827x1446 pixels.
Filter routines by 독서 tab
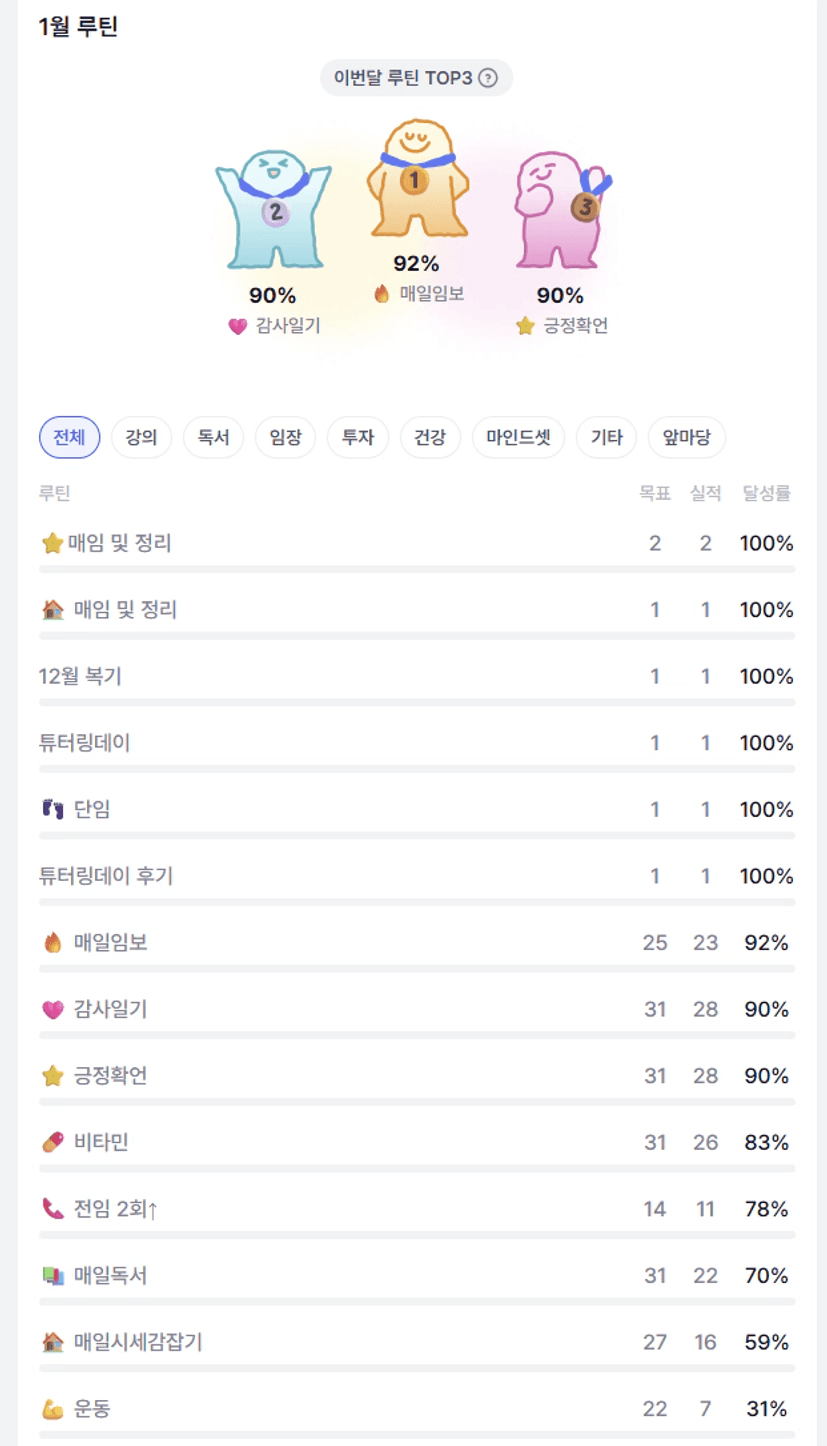(213, 437)
